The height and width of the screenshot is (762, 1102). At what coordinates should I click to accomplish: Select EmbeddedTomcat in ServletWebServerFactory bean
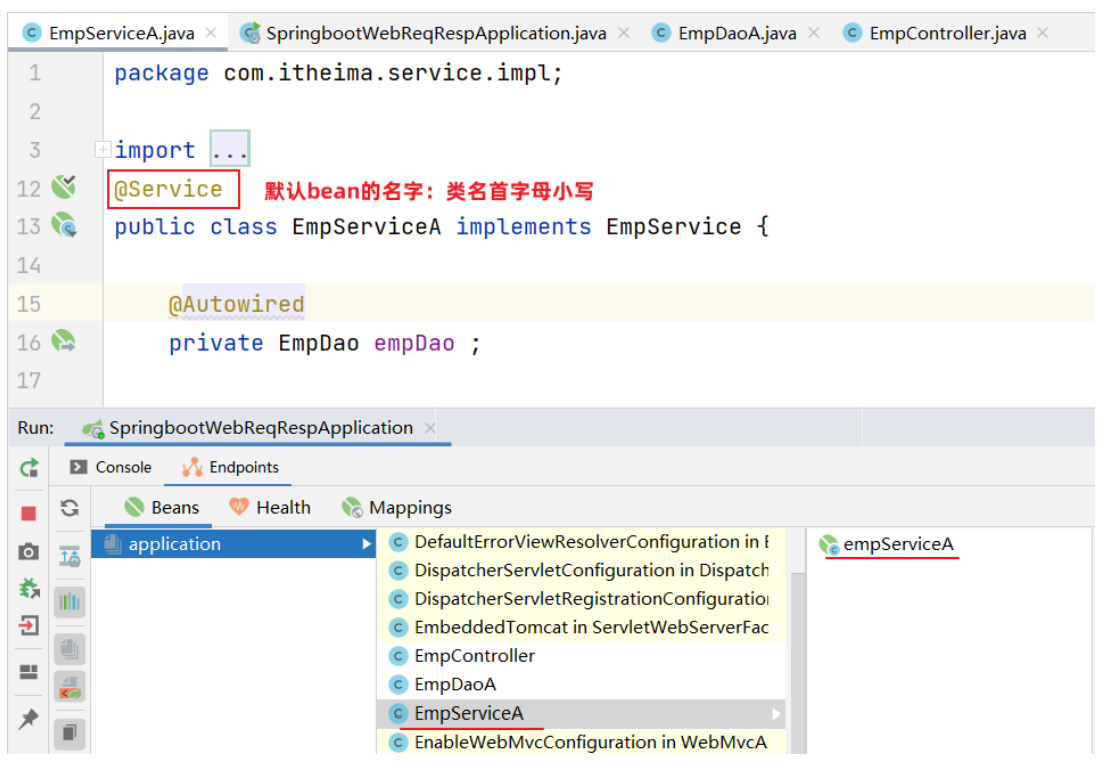581,627
